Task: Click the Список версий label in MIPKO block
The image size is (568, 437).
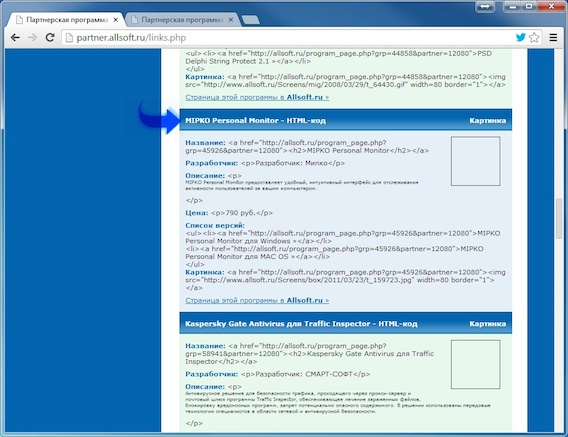Action: pyautogui.click(x=215, y=225)
